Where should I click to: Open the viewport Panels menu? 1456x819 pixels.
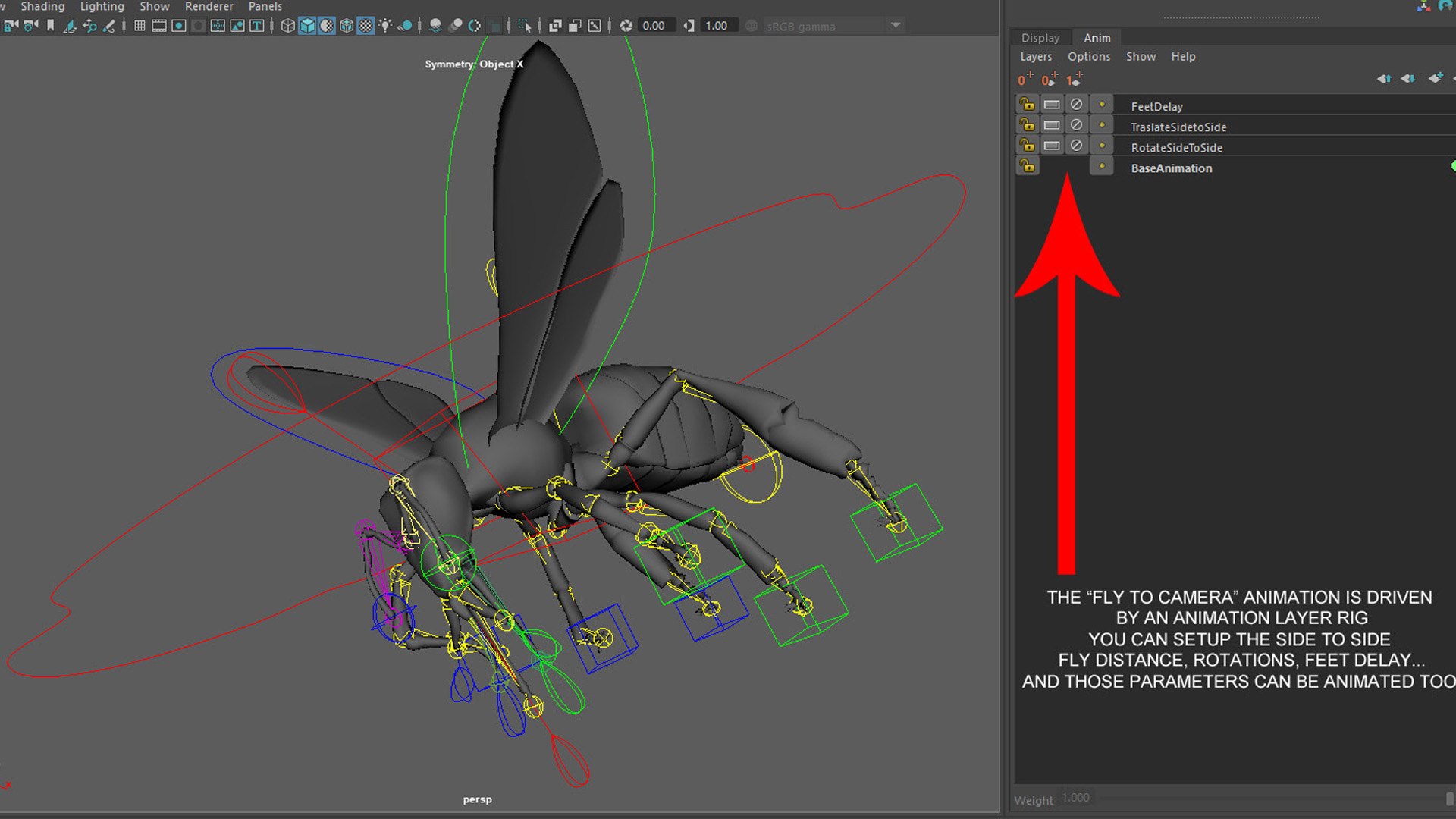click(x=265, y=6)
